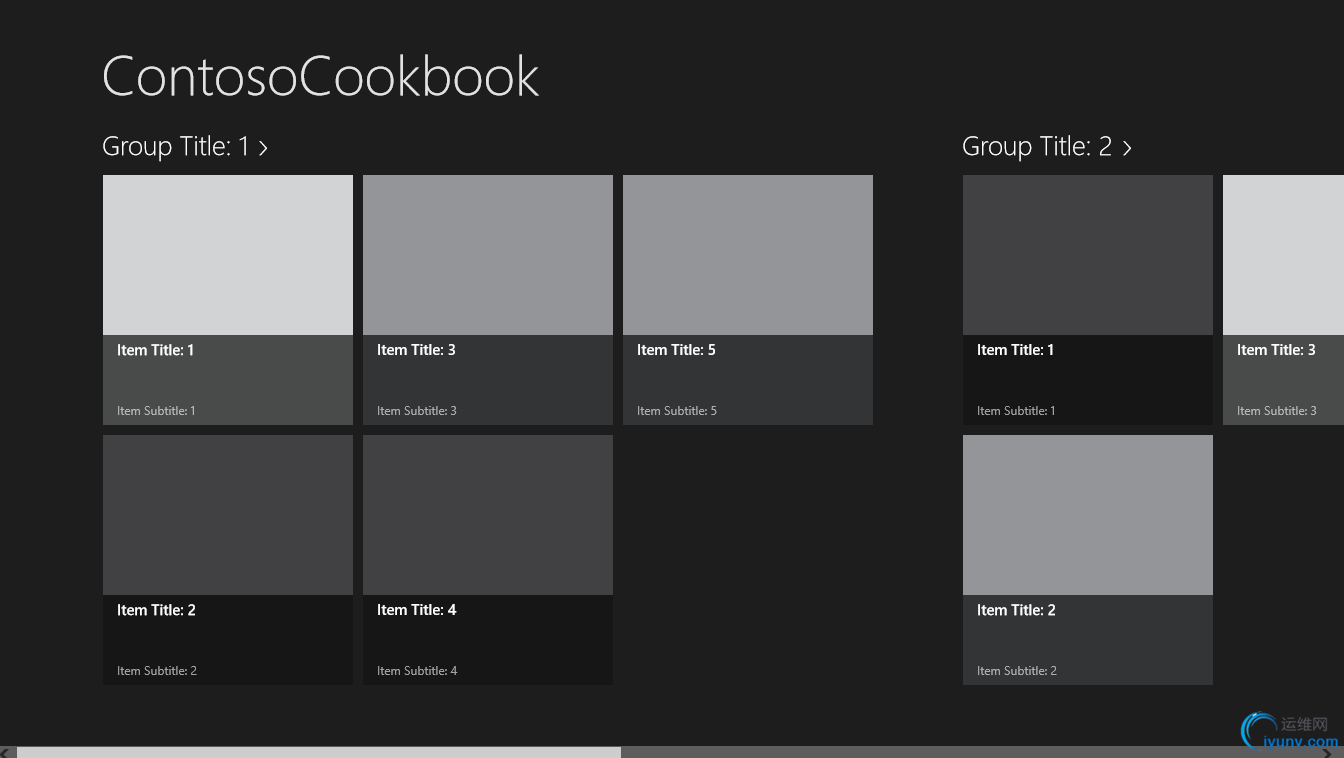Image resolution: width=1344 pixels, height=758 pixels.
Task: Open first group's Item 3 tile image
Action: point(488,255)
